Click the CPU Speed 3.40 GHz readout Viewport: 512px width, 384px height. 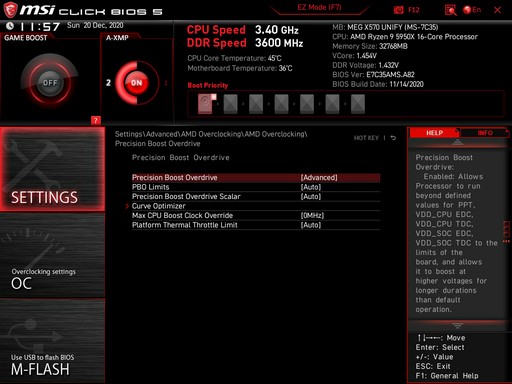[x=242, y=30]
